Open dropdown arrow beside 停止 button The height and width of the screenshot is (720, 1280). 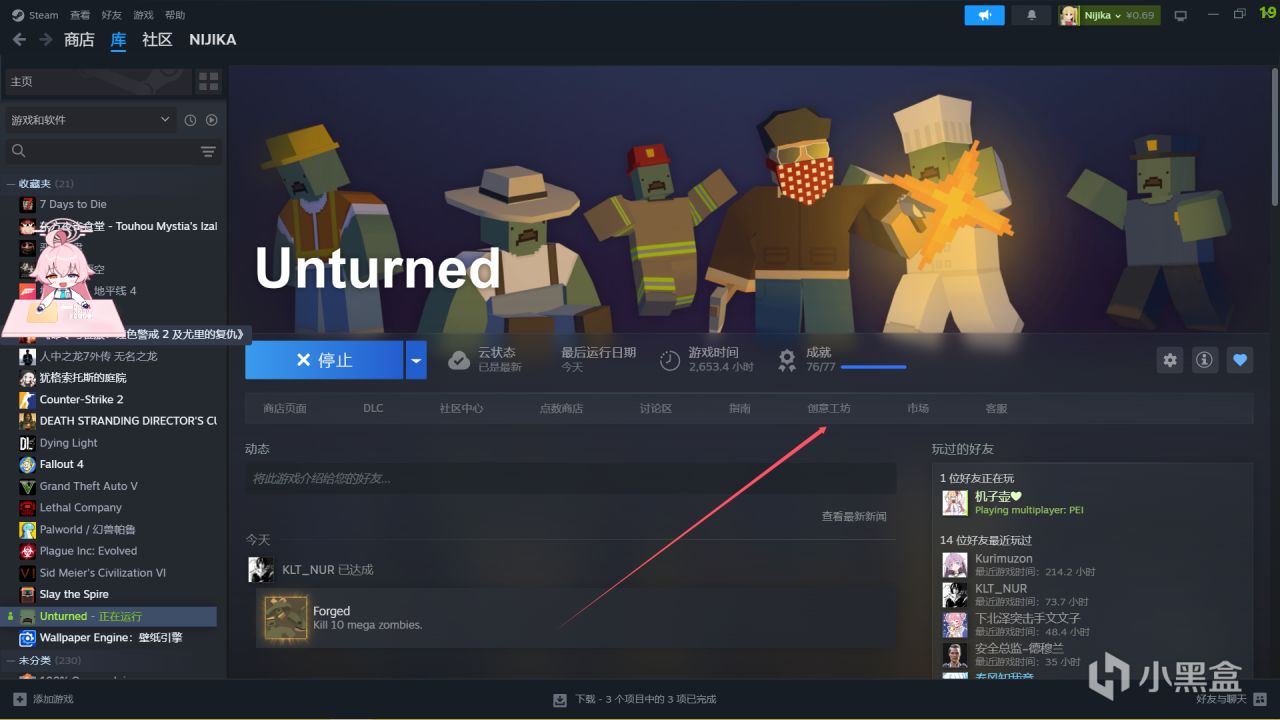[x=416, y=360]
